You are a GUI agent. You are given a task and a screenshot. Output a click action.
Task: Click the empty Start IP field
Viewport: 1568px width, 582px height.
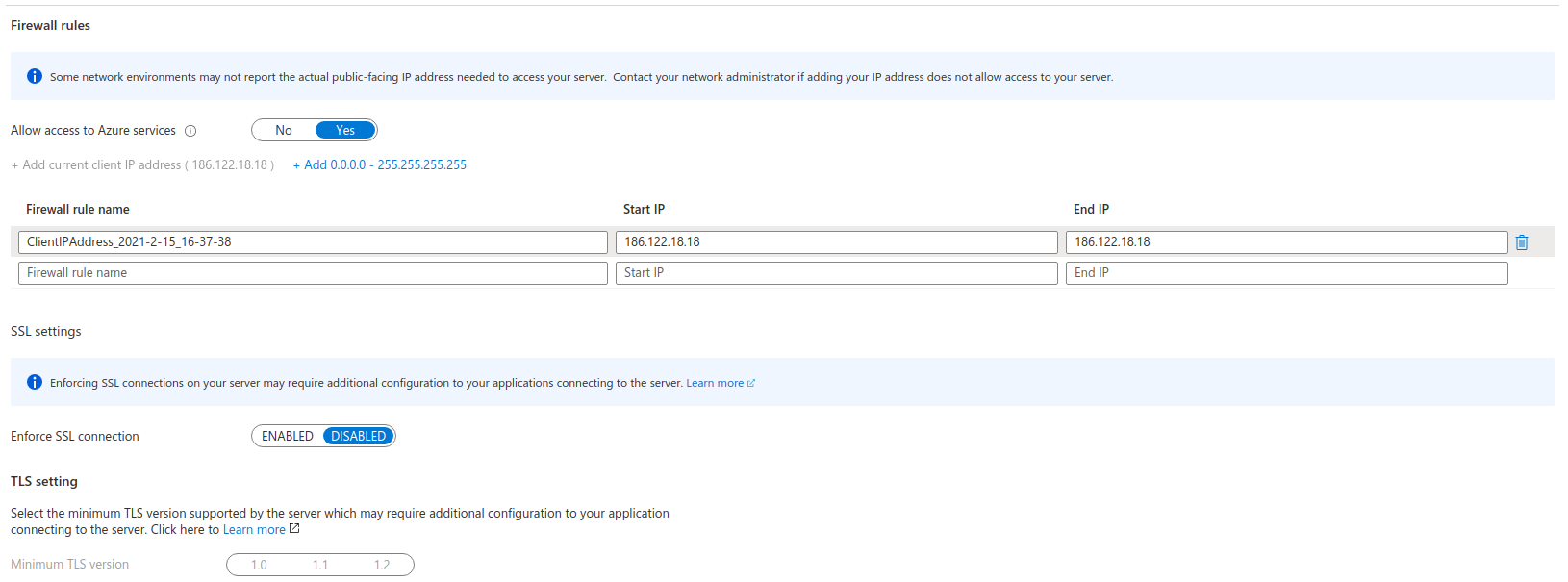pos(836,273)
